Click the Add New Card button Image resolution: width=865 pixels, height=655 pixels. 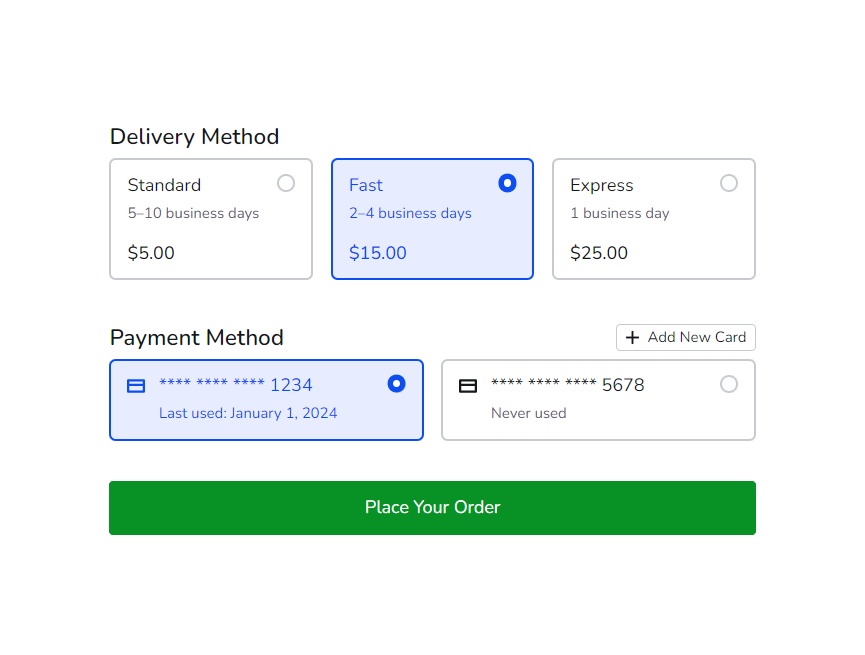coord(686,338)
